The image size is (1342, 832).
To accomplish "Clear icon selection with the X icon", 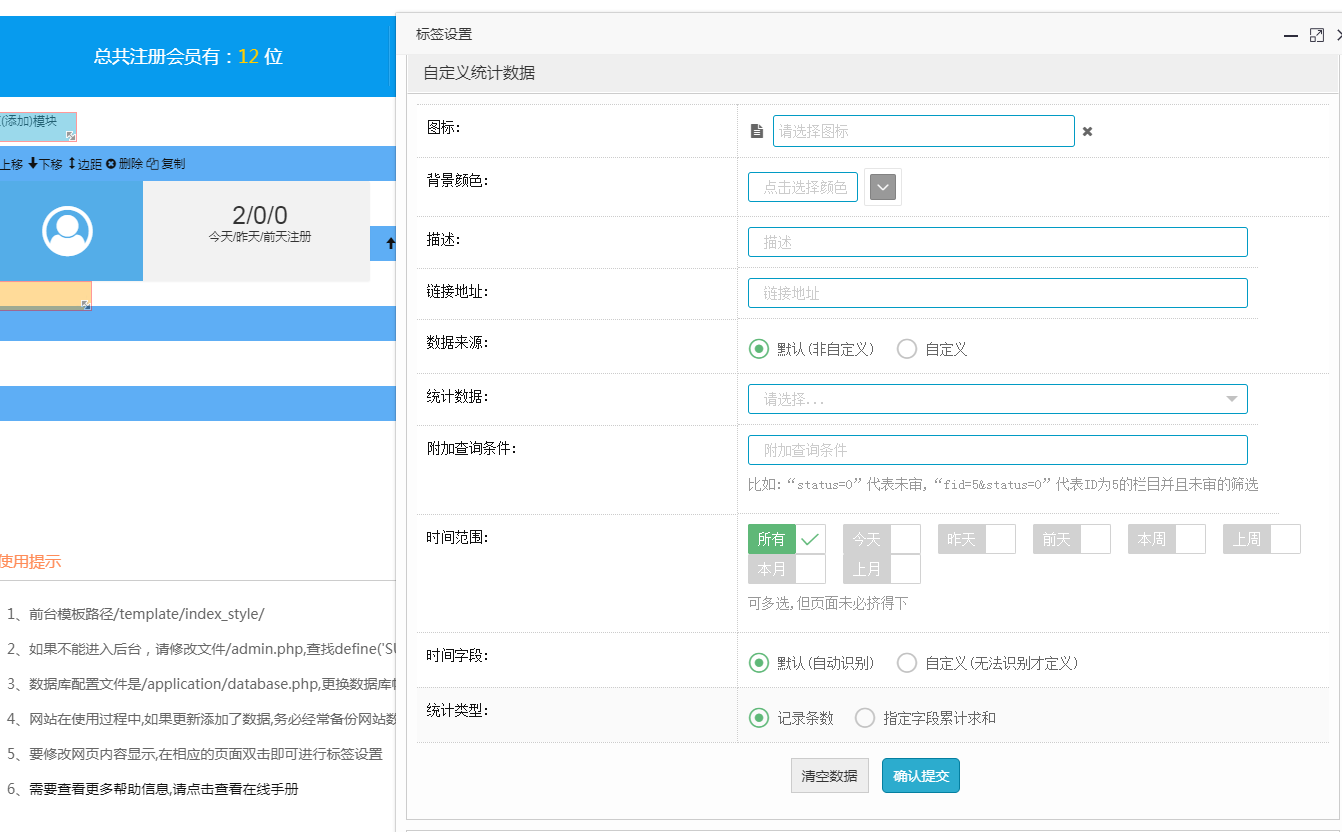I will click(x=1087, y=131).
